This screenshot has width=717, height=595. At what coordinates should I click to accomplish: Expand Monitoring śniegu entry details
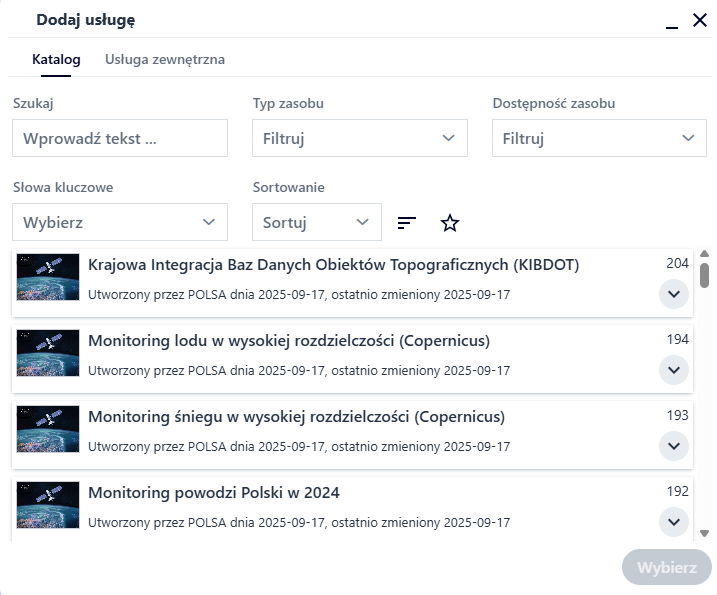tap(674, 446)
